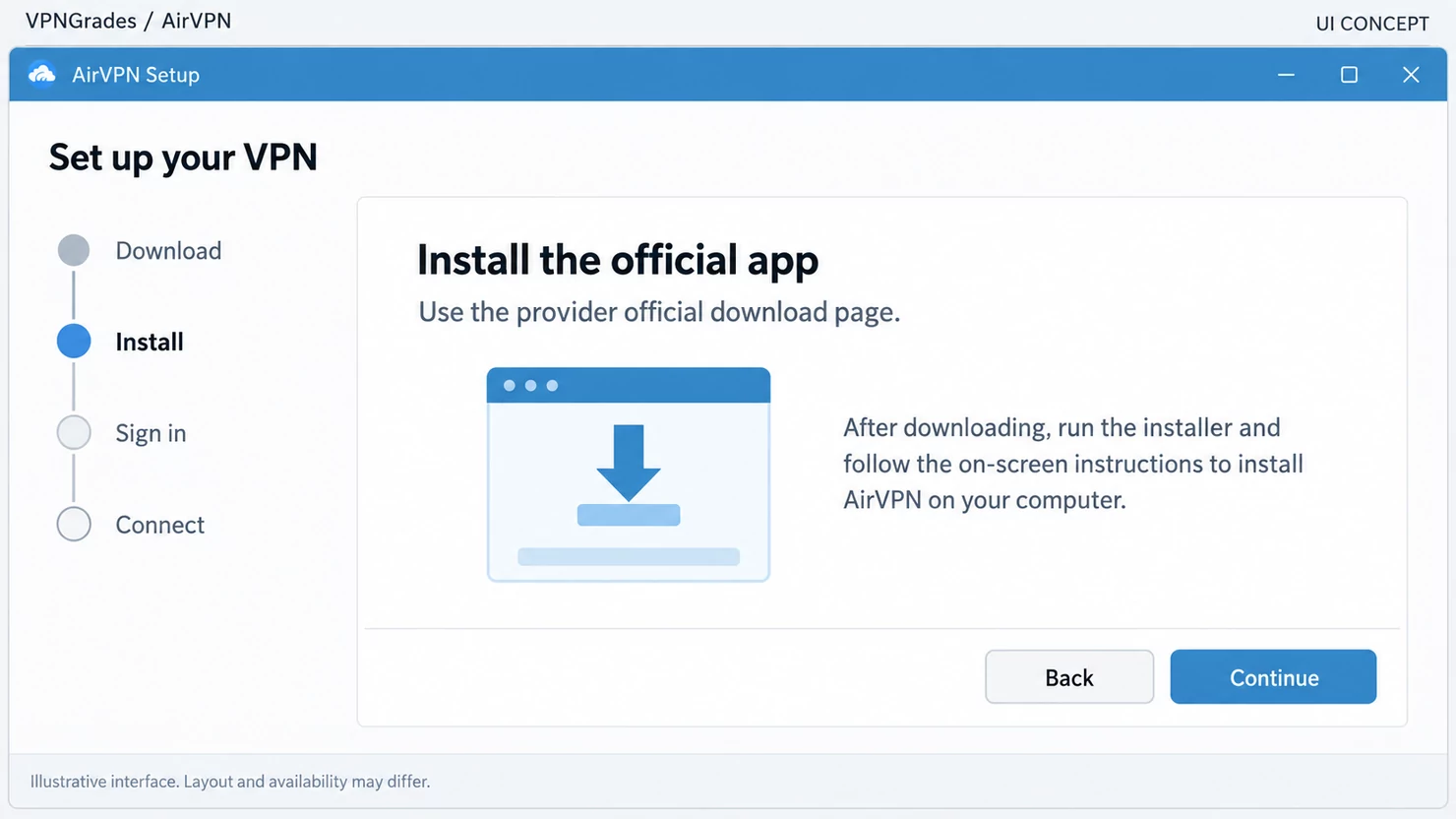Click the "Set up your VPN" heading
The image size is (1456, 819).
[183, 157]
